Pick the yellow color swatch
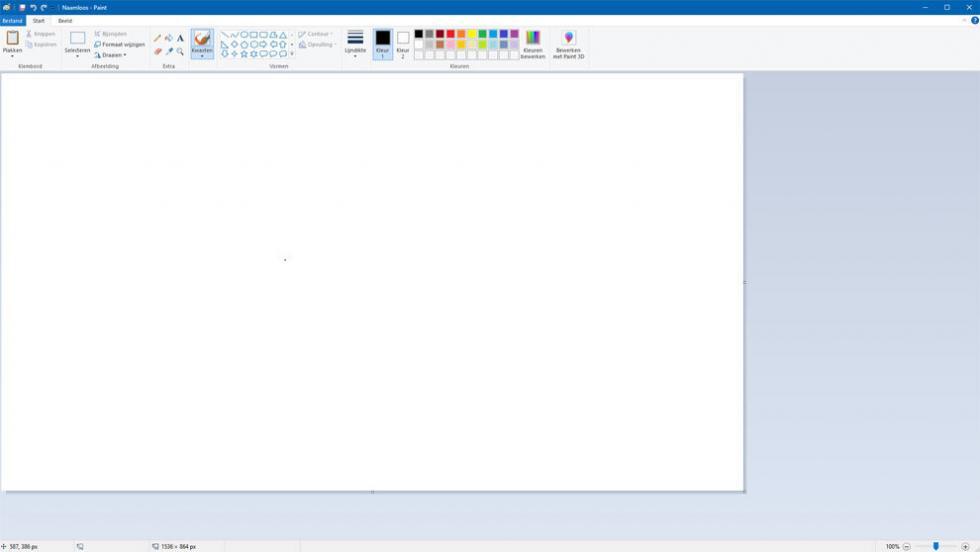This screenshot has width=980, height=552. point(472,34)
